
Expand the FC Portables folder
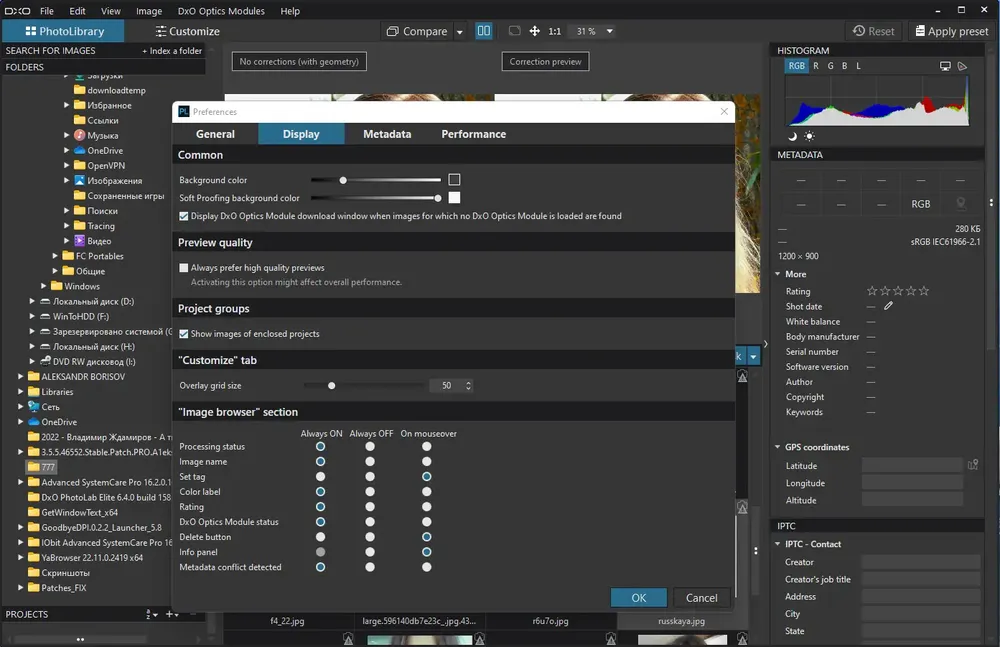coord(56,256)
